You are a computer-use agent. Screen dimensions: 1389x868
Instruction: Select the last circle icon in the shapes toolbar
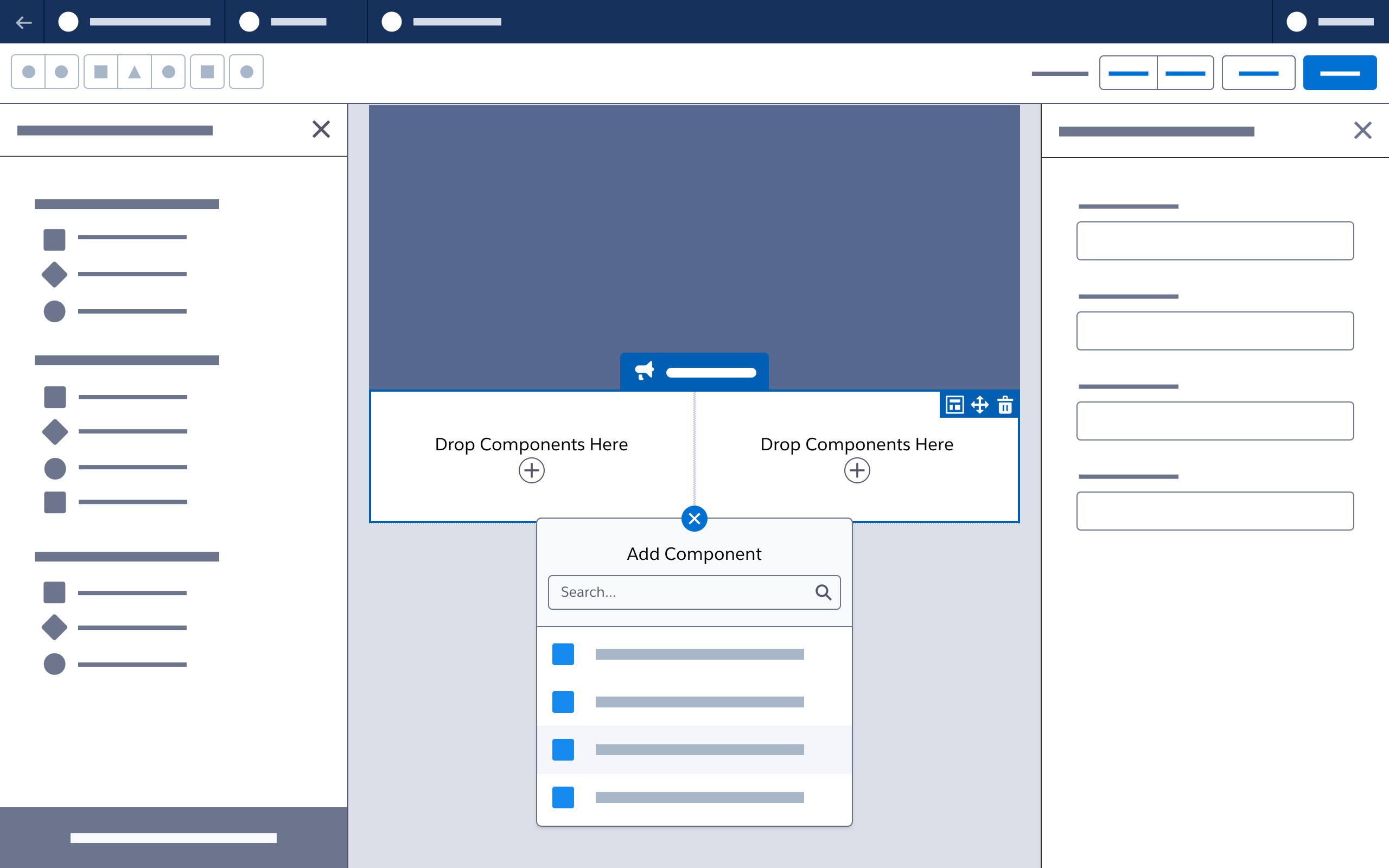(246, 71)
